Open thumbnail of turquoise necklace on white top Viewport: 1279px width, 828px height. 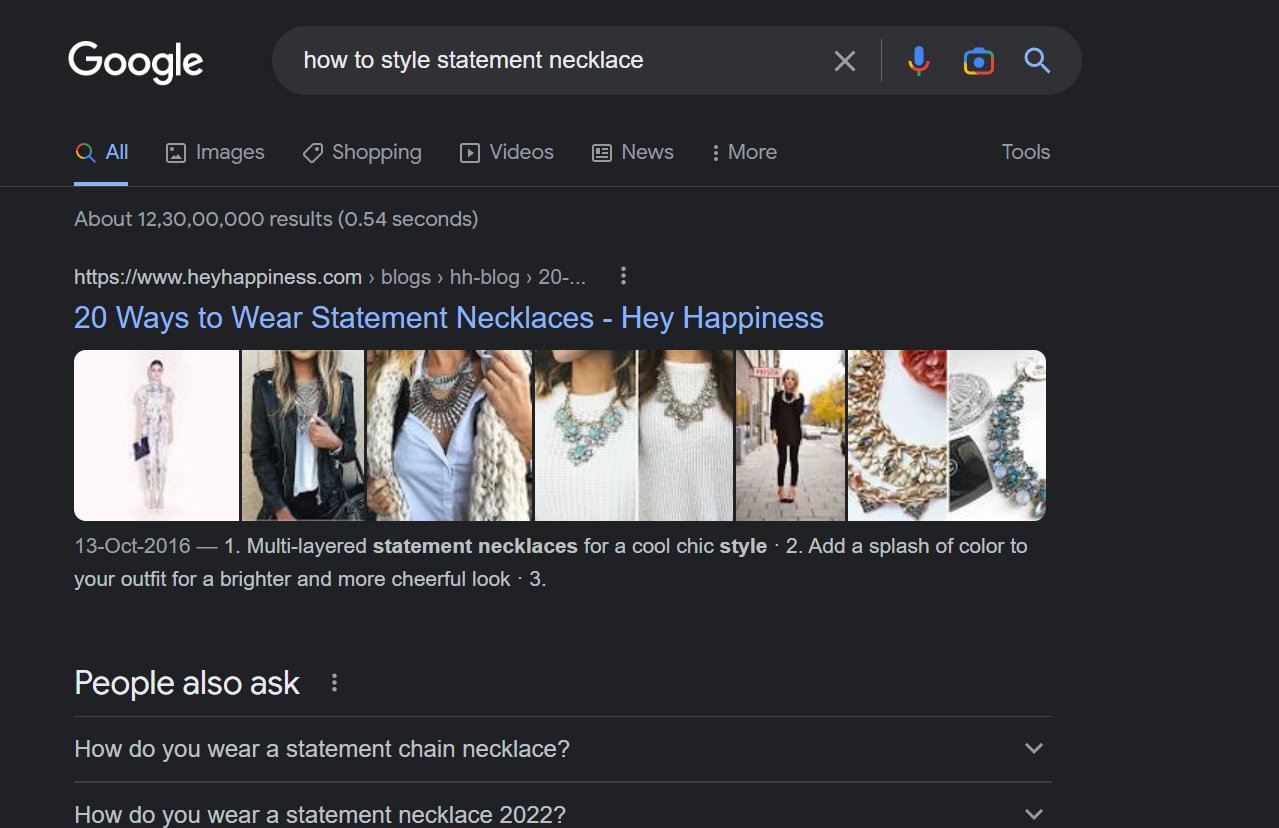(586, 435)
